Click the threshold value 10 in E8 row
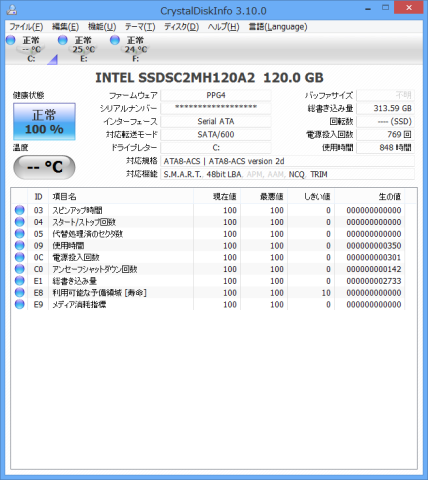 pyautogui.click(x=326, y=293)
